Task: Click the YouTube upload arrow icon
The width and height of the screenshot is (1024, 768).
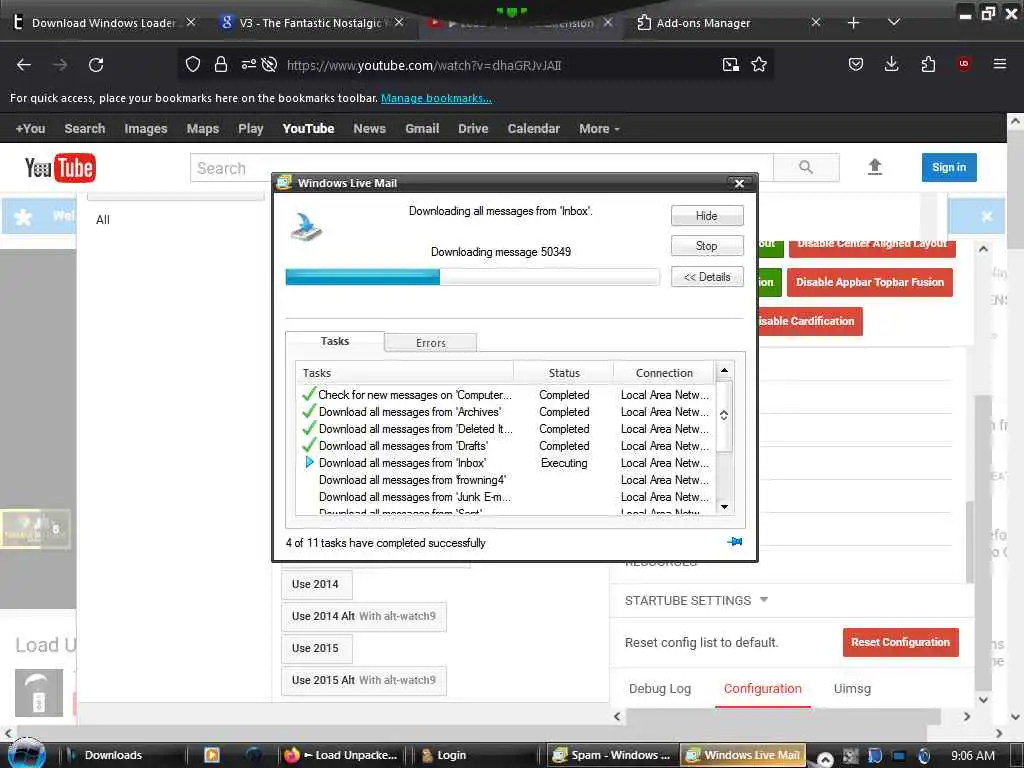Action: 874,167
